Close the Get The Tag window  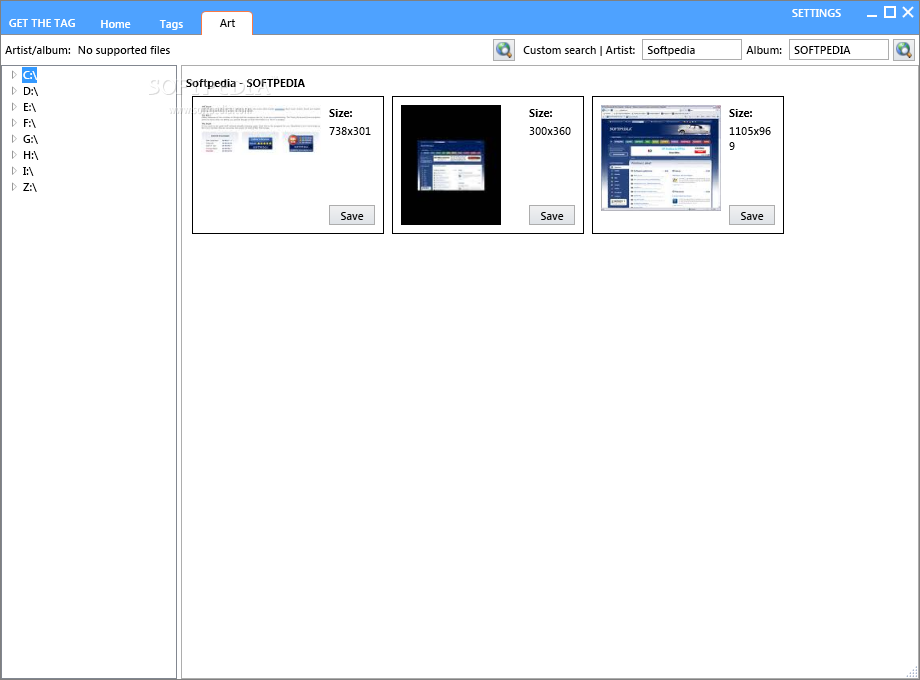coord(908,12)
